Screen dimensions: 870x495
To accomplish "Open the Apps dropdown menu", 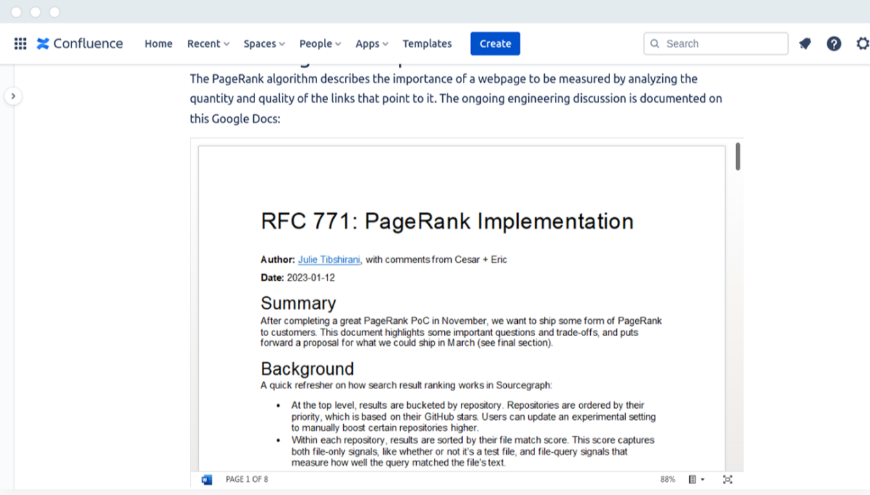I will [x=372, y=44].
